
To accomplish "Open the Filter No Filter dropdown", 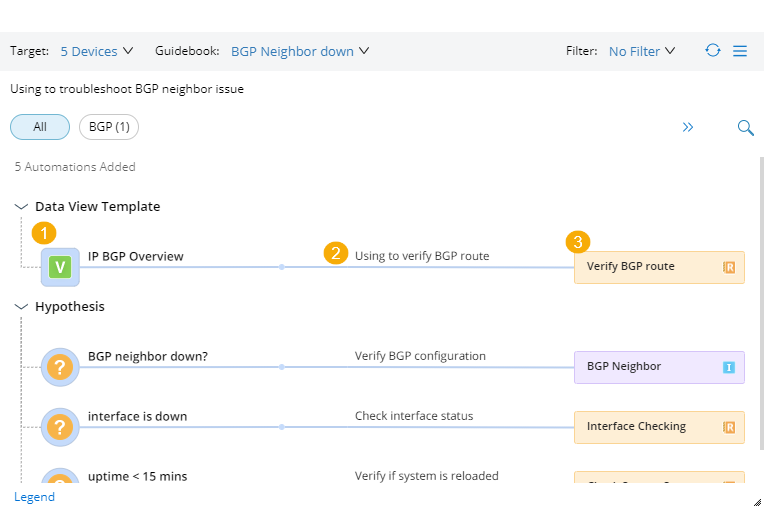I will pos(642,51).
